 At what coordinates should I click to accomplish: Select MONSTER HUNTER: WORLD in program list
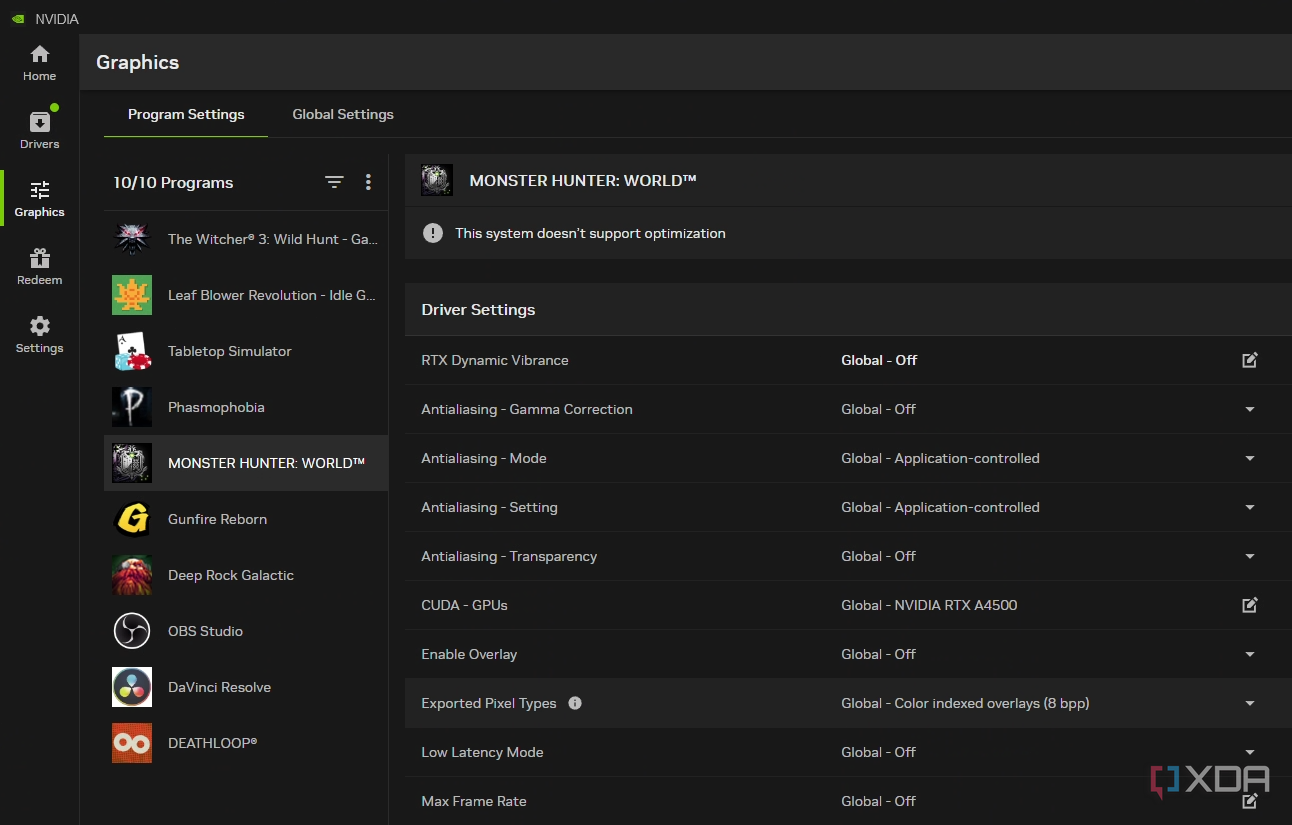pos(266,463)
